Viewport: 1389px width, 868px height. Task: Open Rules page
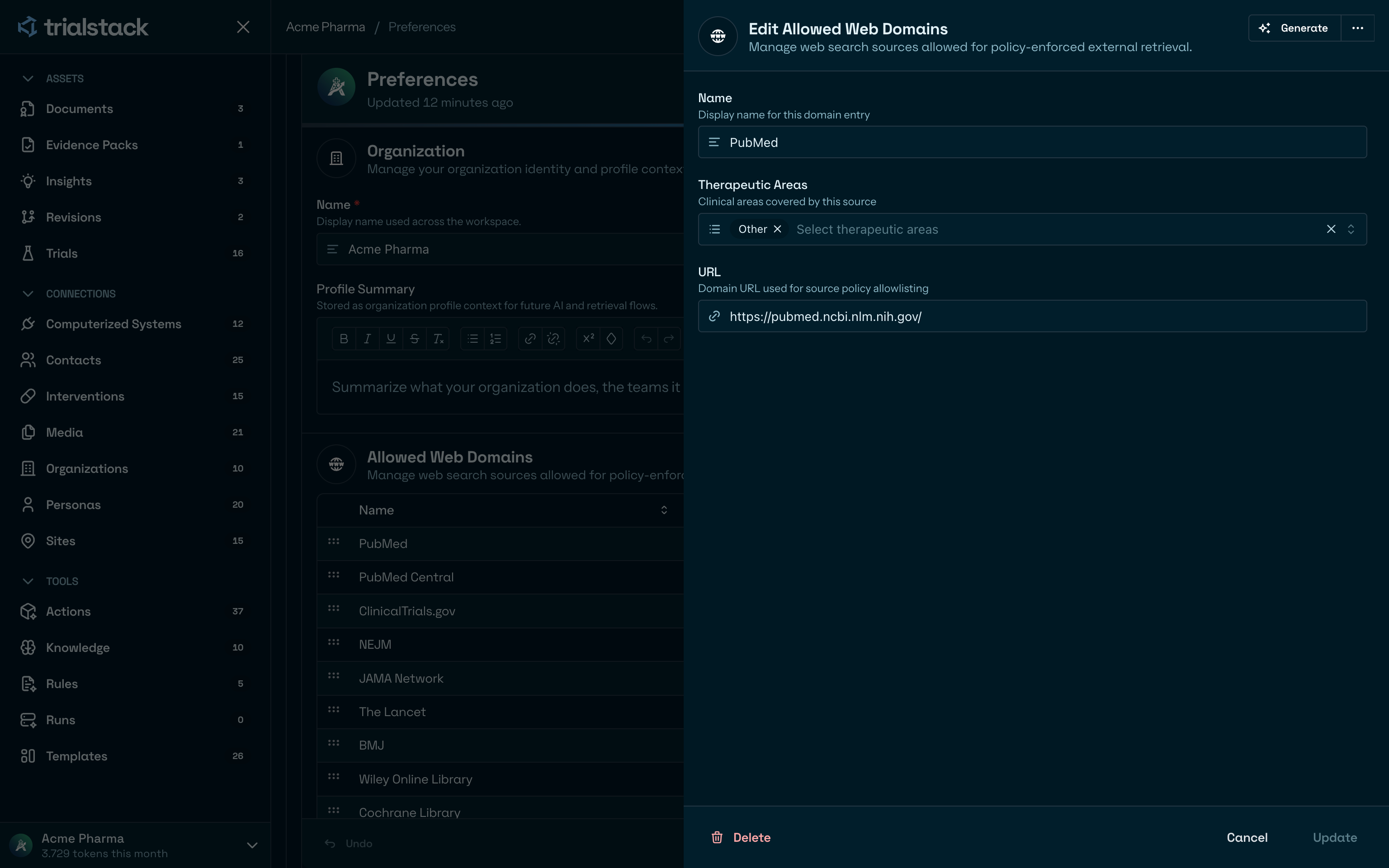[135, 684]
